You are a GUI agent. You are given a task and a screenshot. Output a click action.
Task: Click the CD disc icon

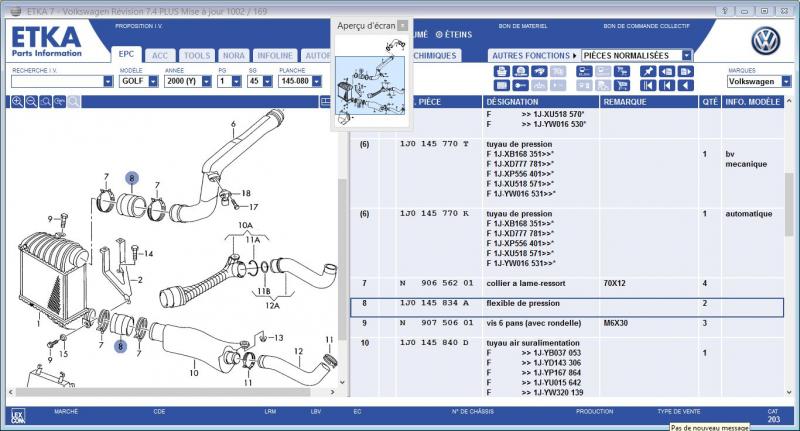[x=520, y=72]
